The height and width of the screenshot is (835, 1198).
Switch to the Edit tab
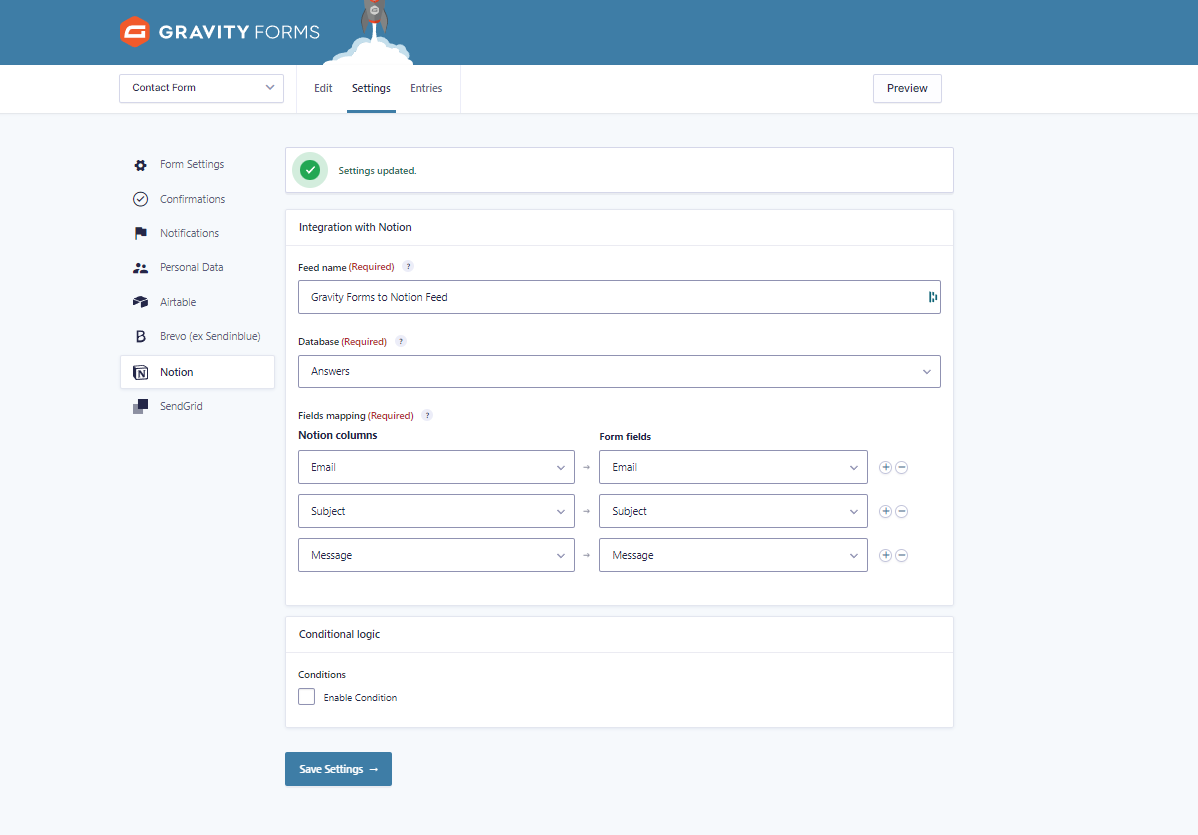click(323, 89)
